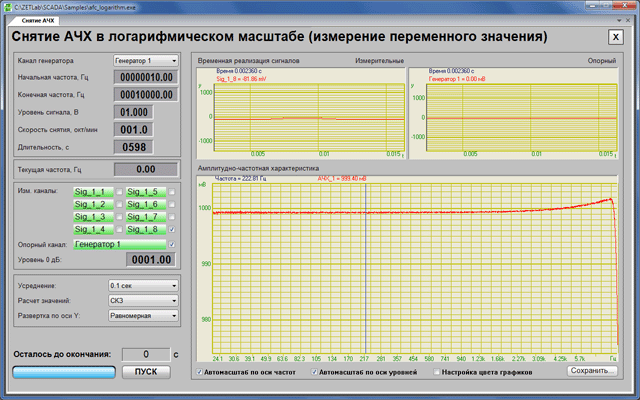
Task: Click the green Sig_1_1 channel label
Action: 93,191
